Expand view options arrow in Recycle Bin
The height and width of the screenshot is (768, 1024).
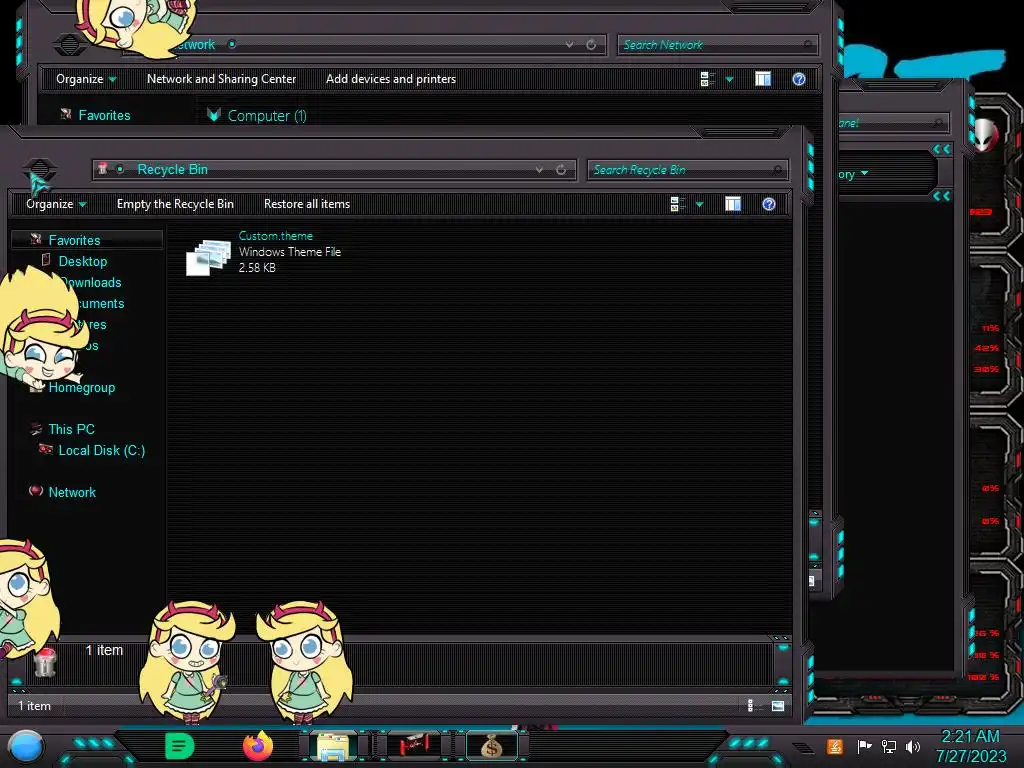coord(699,204)
